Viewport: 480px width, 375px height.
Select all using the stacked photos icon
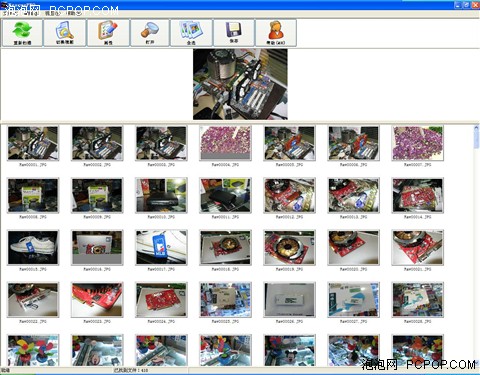point(191,33)
